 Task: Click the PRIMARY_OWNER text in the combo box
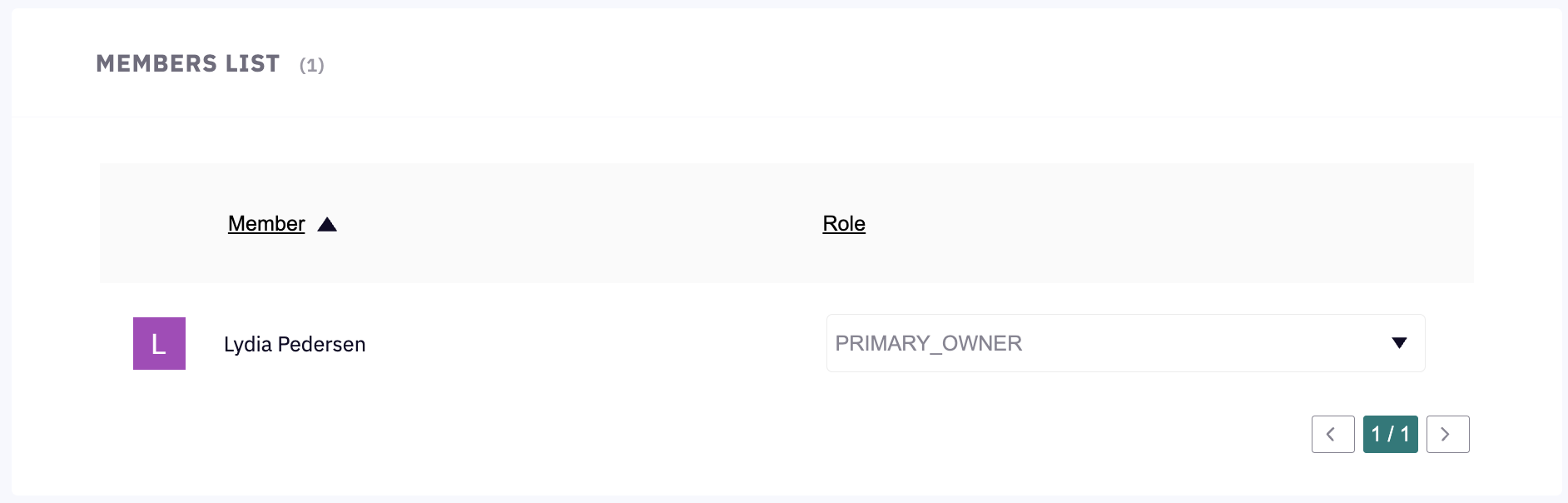click(x=928, y=343)
